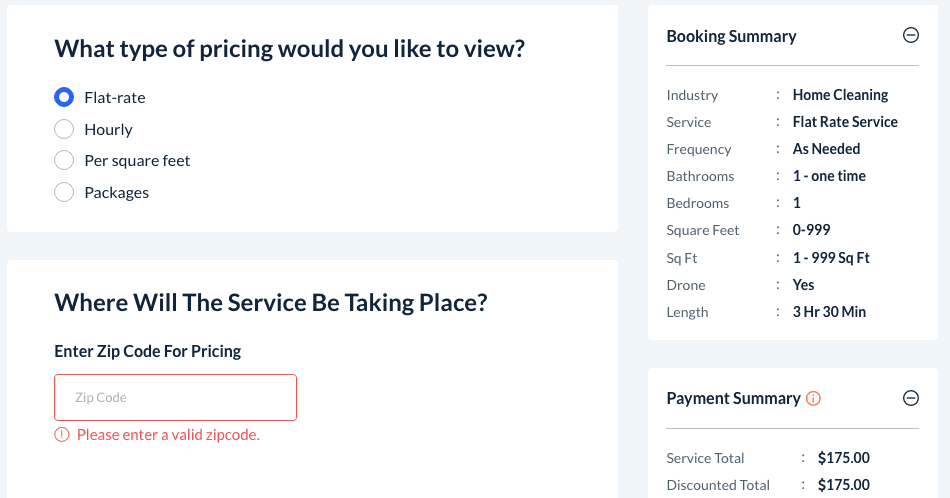
Task: Click the Discounted Total amount
Action: [843, 485]
